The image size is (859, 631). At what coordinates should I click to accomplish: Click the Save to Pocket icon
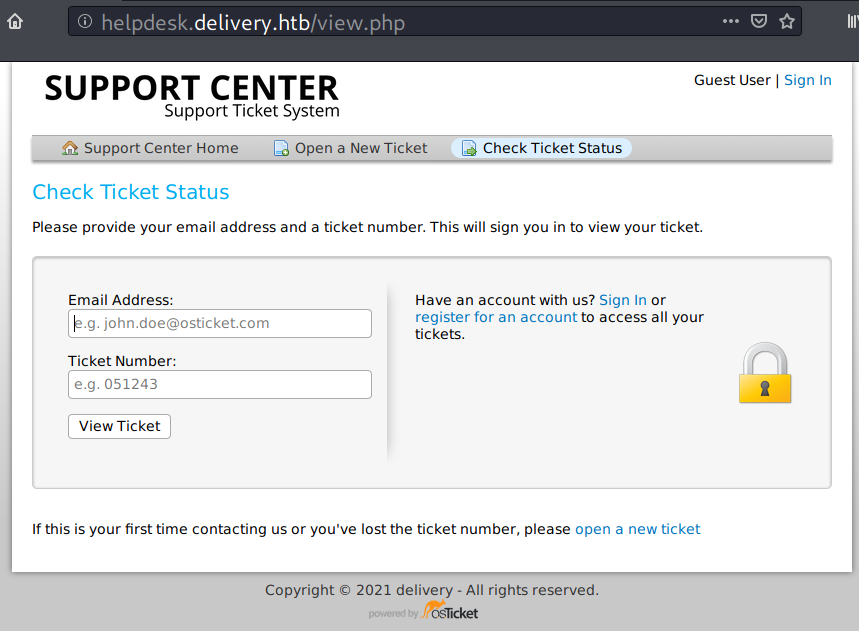click(x=759, y=21)
